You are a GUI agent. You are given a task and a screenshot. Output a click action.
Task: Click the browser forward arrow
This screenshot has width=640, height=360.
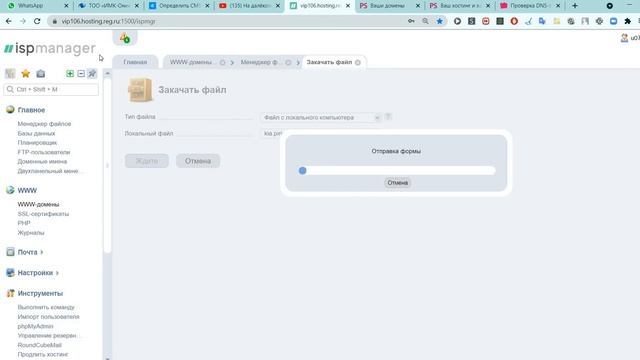pos(23,21)
